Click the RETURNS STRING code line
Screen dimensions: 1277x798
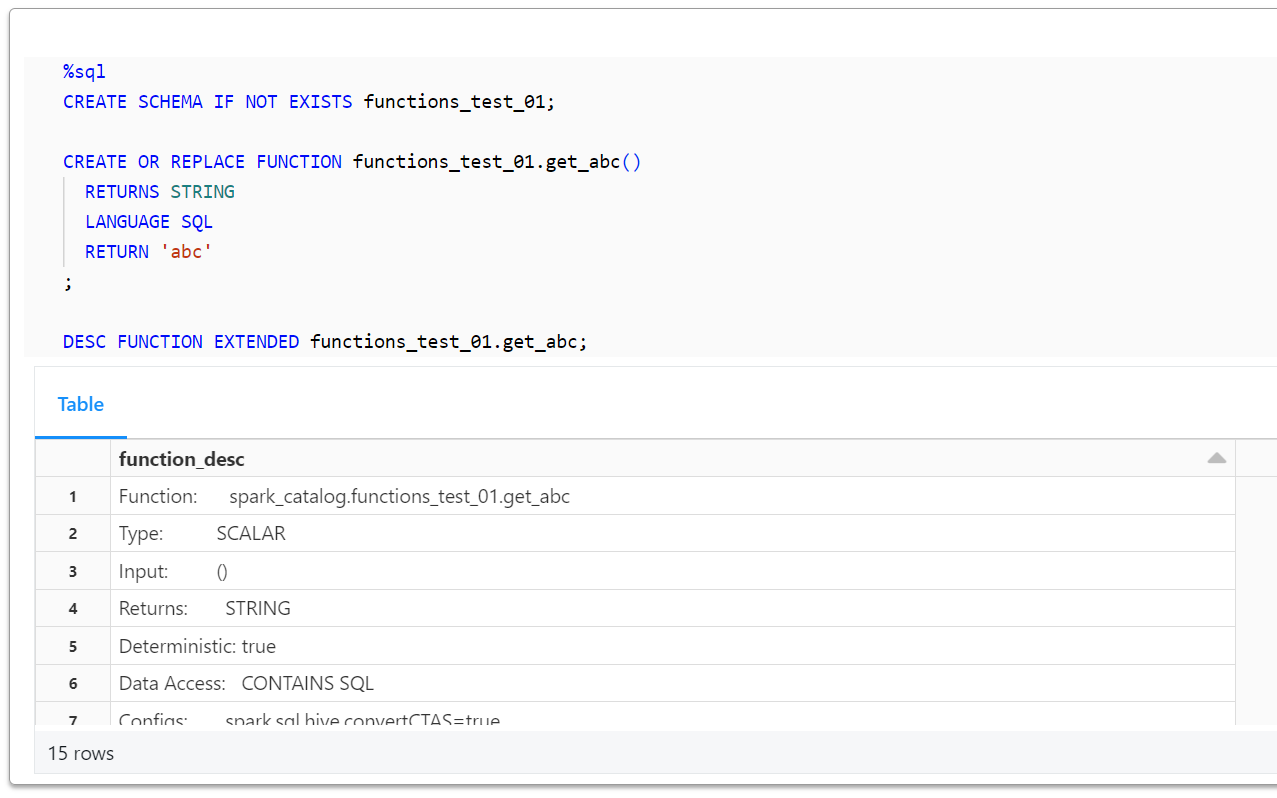[160, 192]
